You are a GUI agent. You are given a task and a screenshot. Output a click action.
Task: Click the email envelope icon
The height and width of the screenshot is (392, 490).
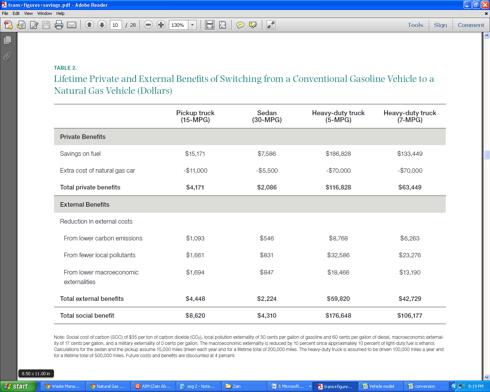pyautogui.click(x=72, y=25)
